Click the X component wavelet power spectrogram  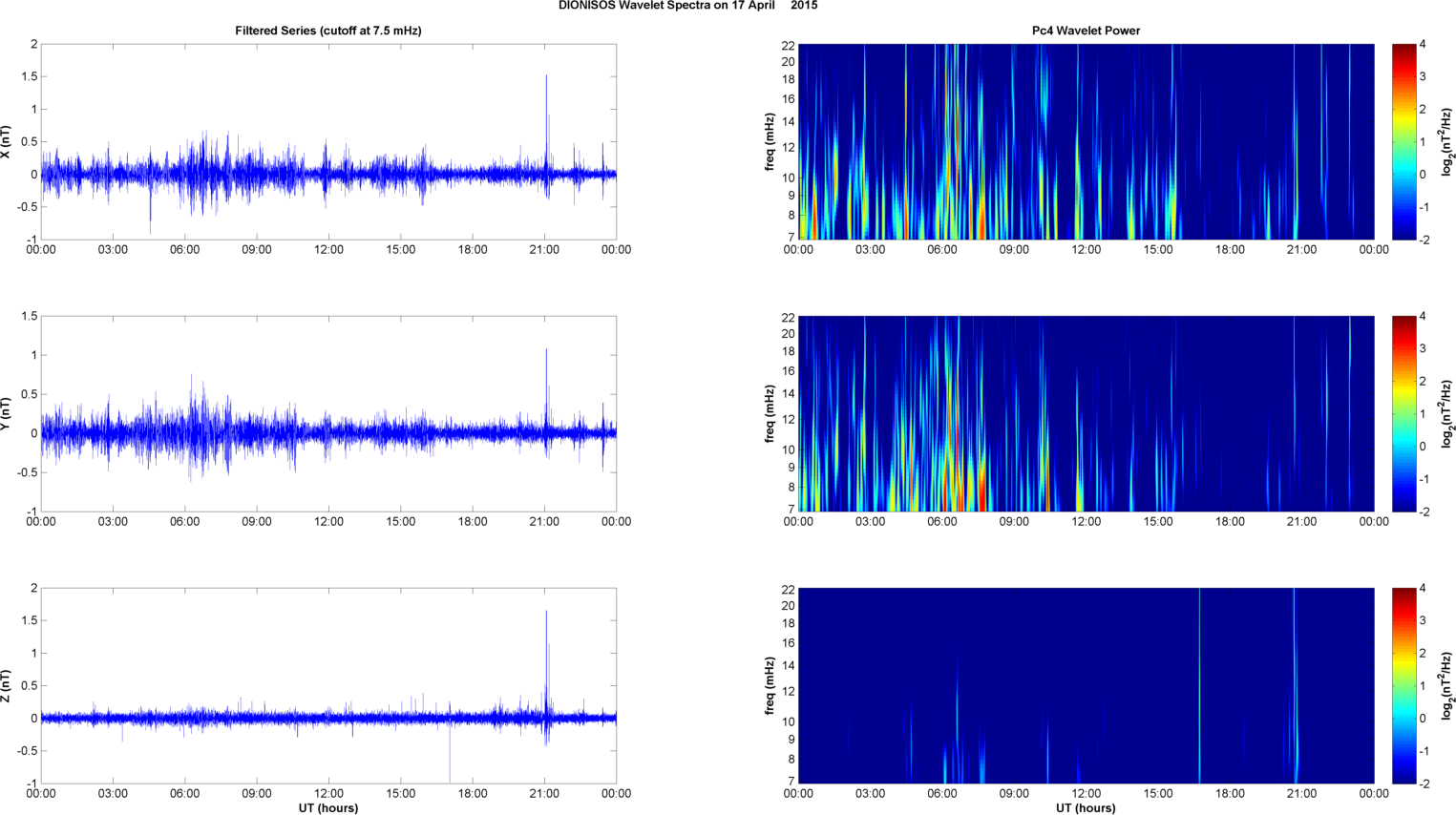[x=1086, y=141]
